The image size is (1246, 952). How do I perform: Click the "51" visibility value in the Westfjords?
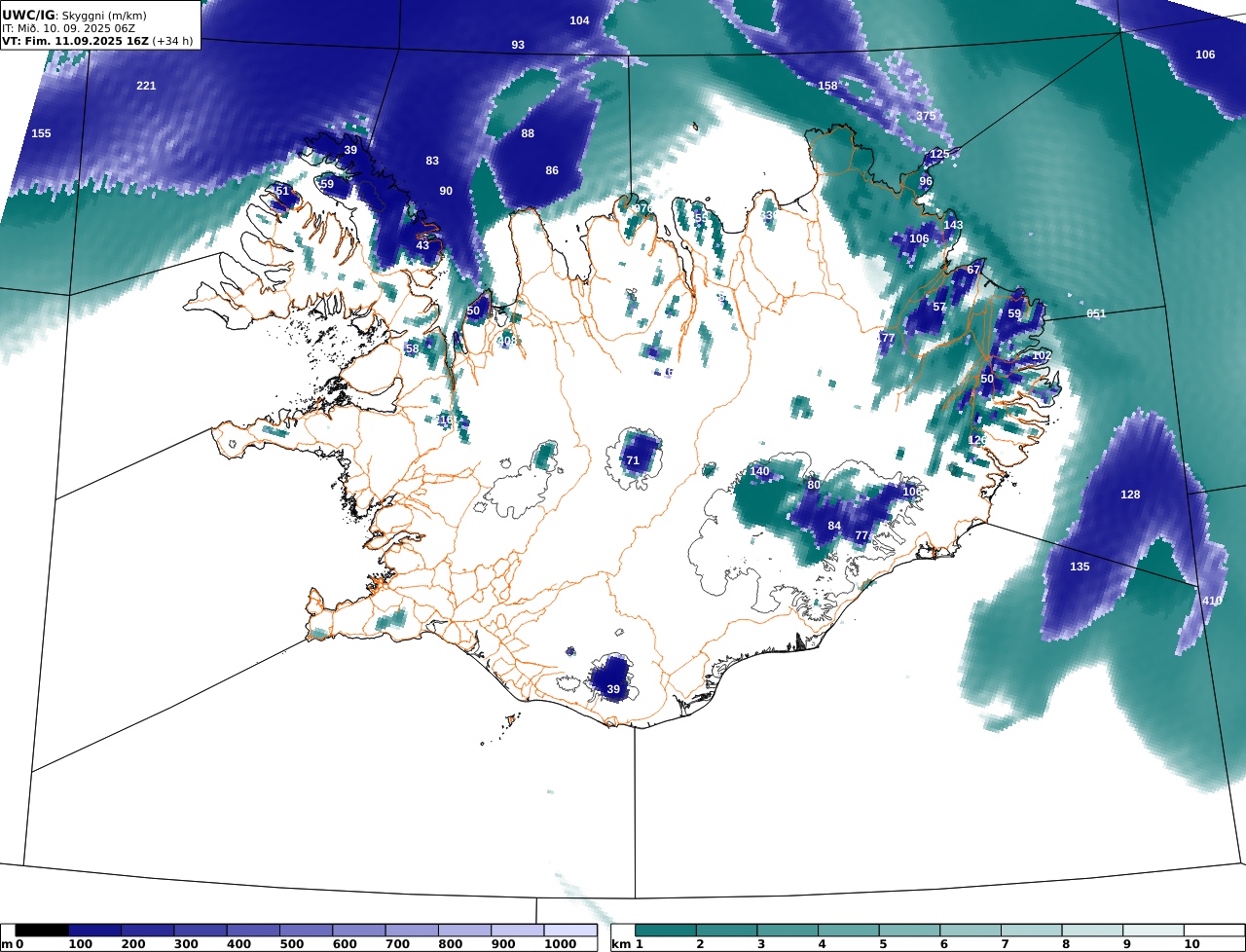pyautogui.click(x=282, y=191)
